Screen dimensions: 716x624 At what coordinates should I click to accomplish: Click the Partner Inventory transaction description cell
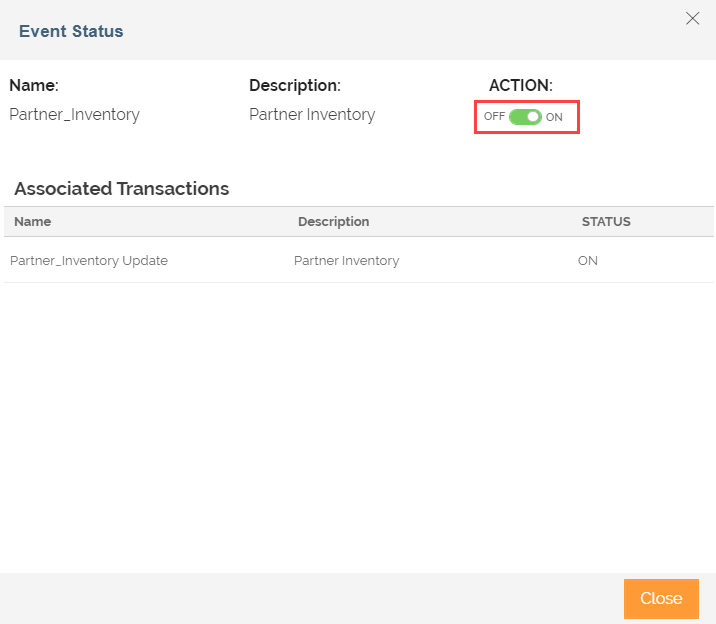pos(346,261)
